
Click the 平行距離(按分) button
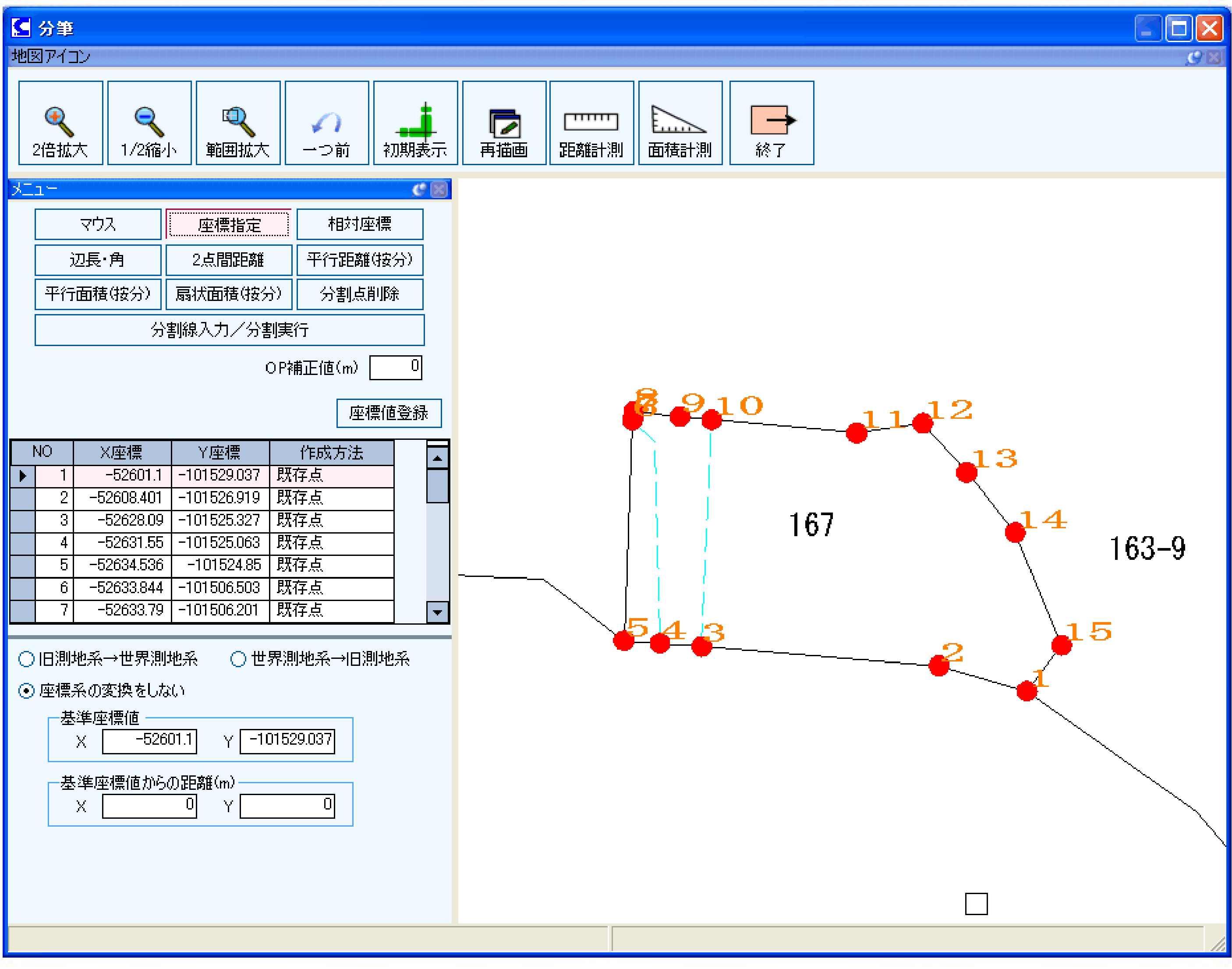click(360, 260)
